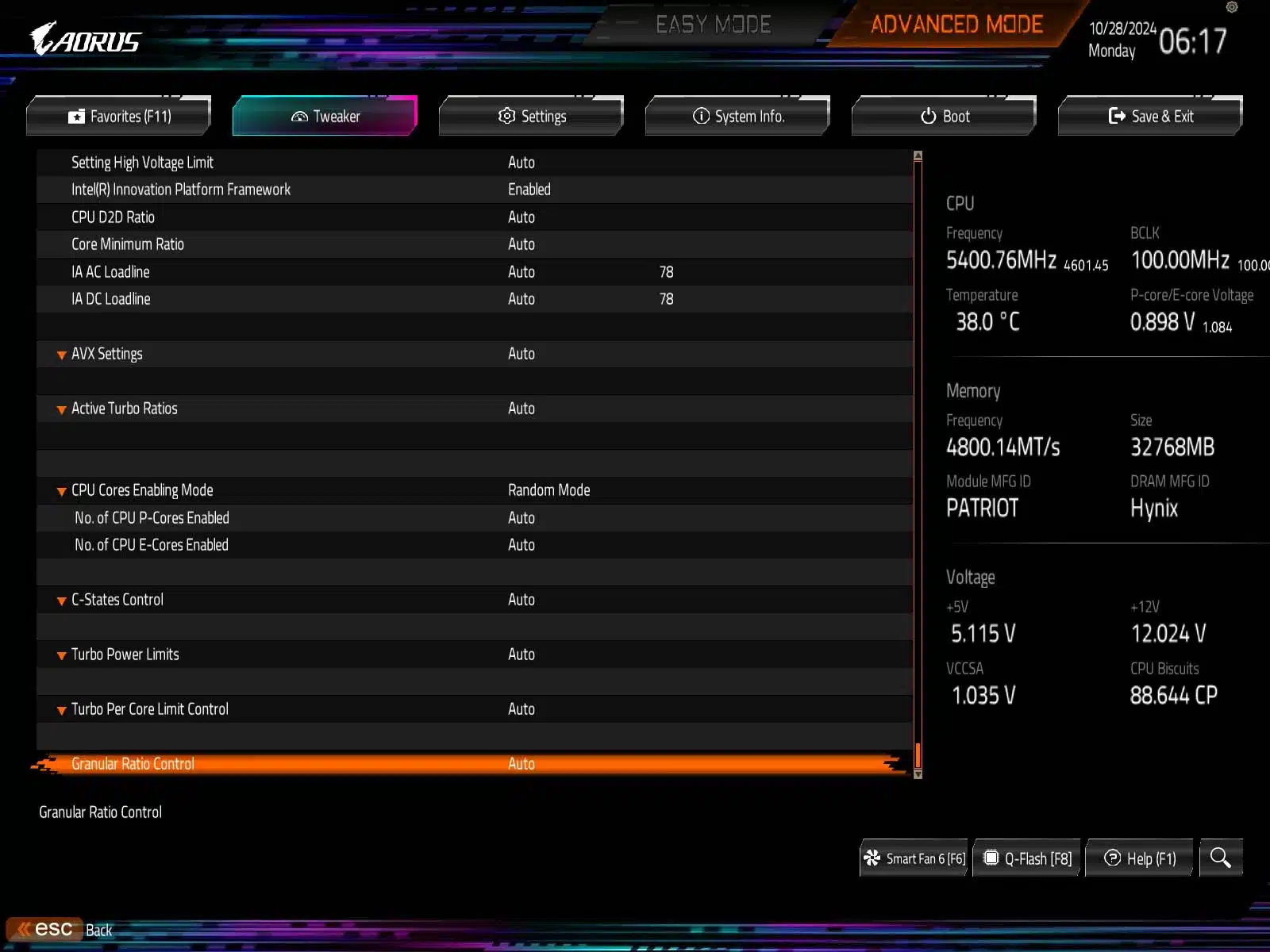Click IA AC Loadline value 78
Image resolution: width=1270 pixels, height=952 pixels.
[x=667, y=272]
